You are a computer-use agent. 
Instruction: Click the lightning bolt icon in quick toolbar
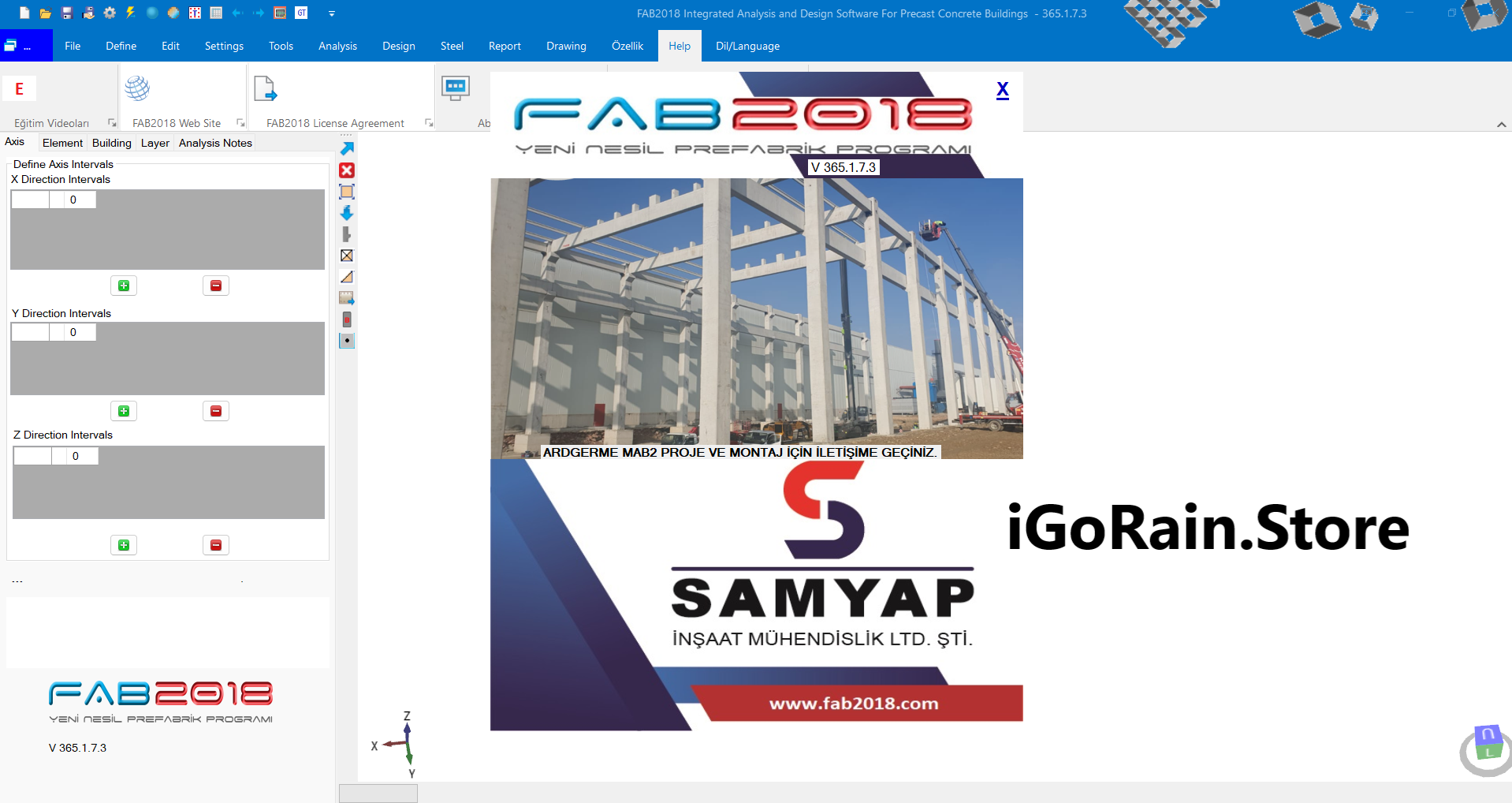(131, 13)
